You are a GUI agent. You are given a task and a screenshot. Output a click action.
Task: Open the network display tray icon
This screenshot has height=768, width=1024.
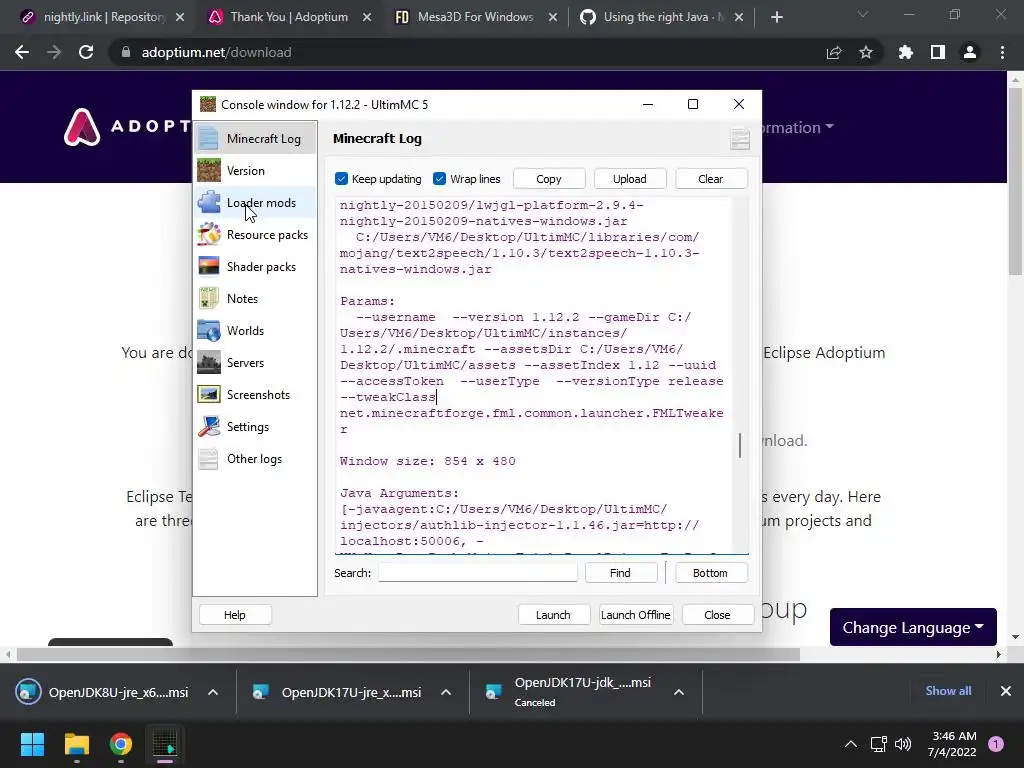pos(878,744)
